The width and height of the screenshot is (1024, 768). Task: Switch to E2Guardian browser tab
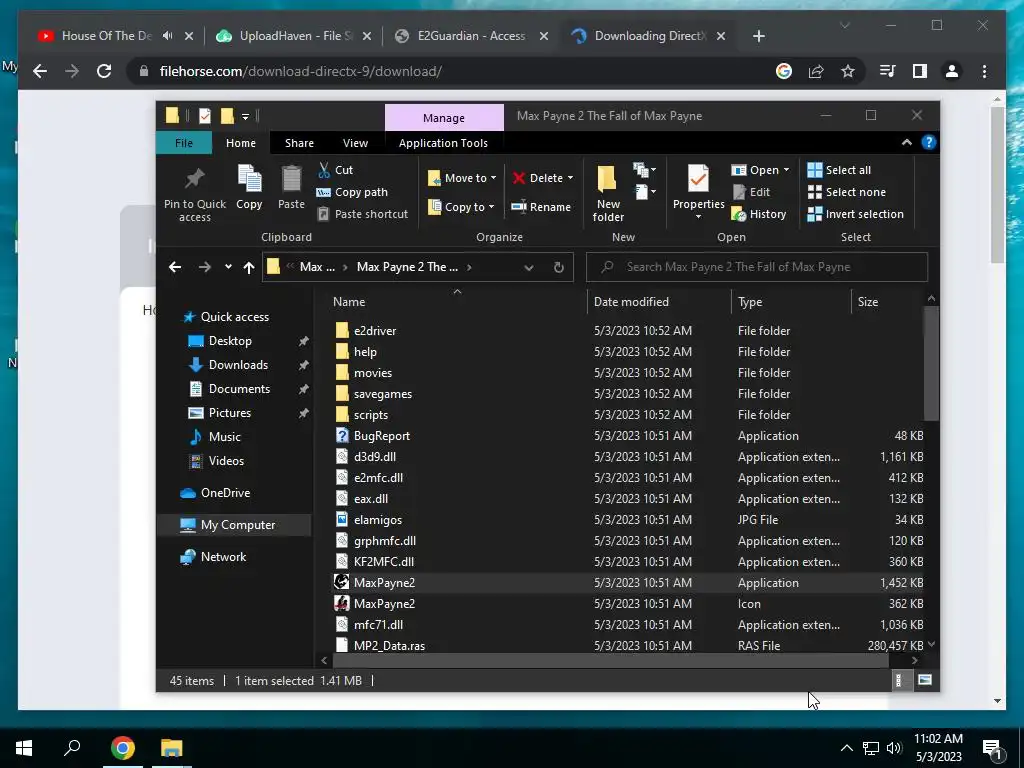472,36
